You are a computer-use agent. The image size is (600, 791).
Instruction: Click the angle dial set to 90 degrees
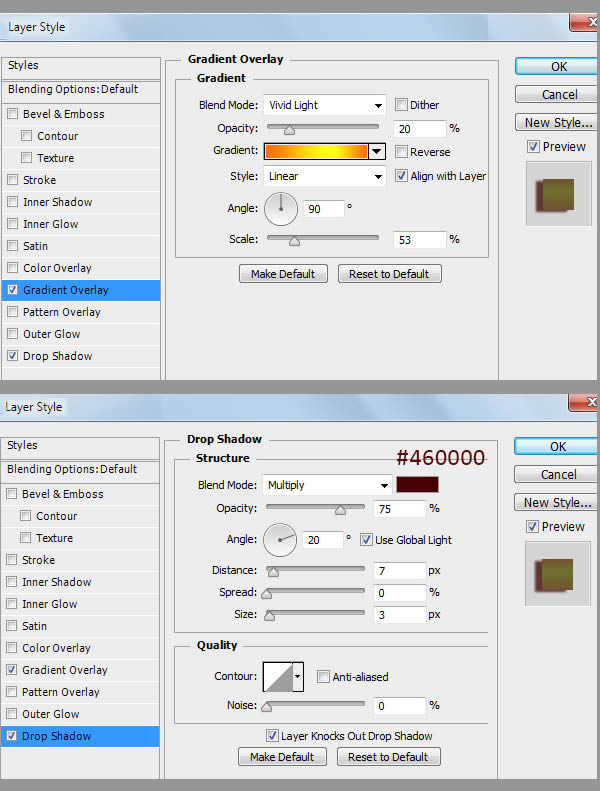pyautogui.click(x=281, y=208)
